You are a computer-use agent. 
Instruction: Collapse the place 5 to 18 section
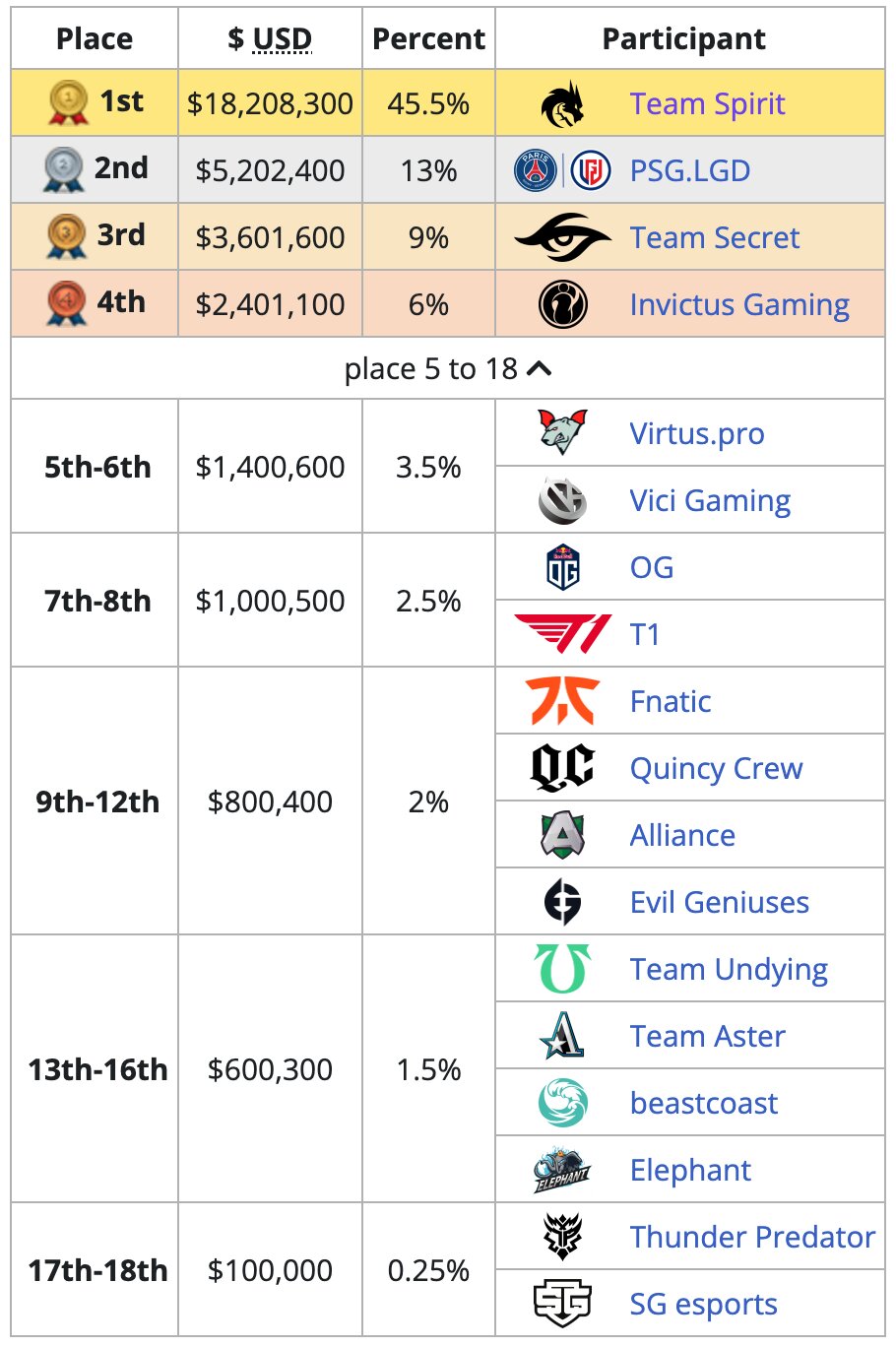pos(448,368)
